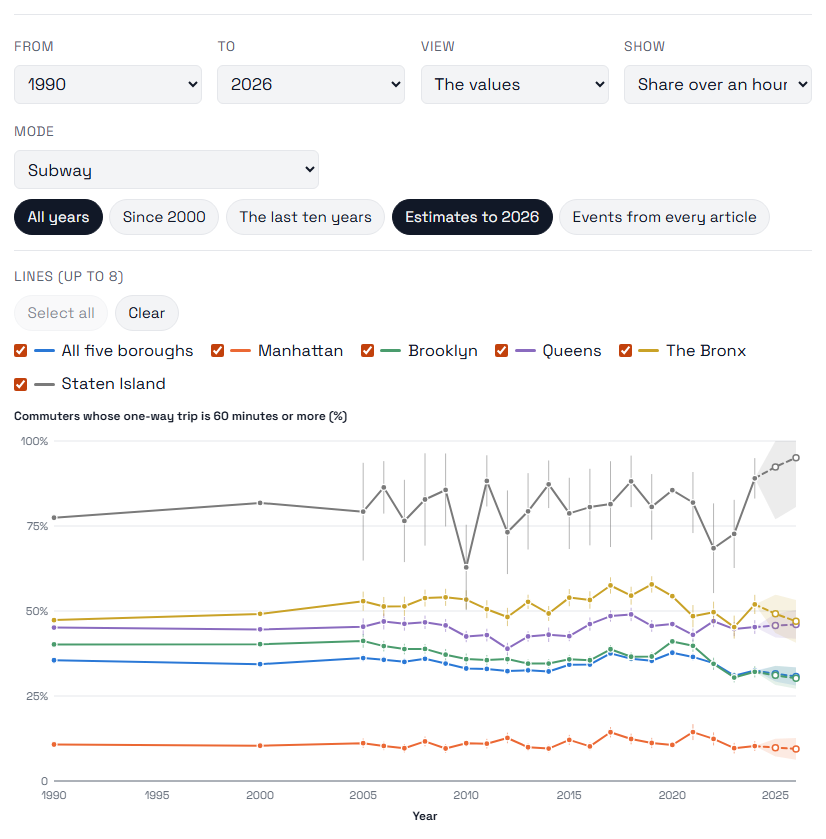Uncheck the Queens line checkbox

(x=501, y=350)
